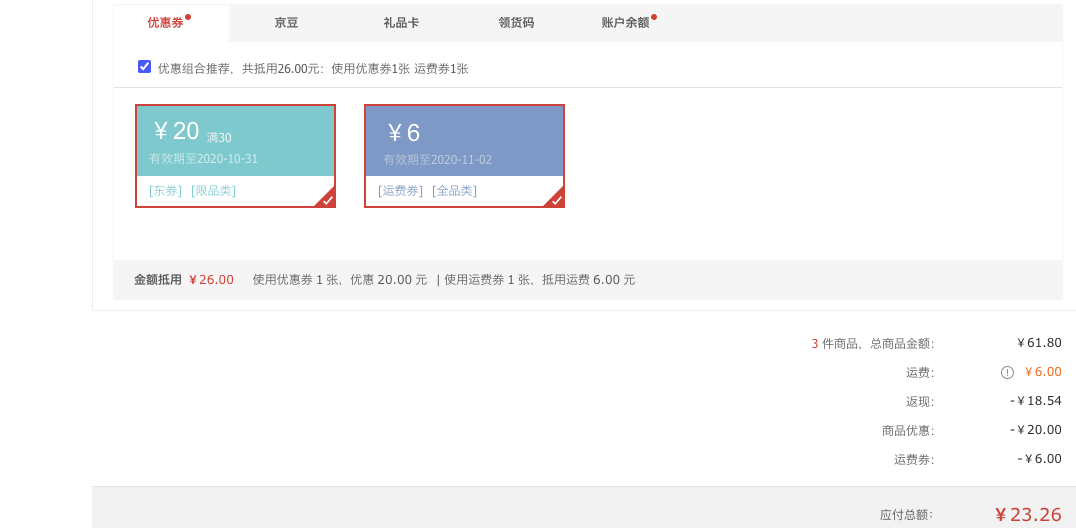Screen dimensions: 1076x528
Task: Click the orange ¥6.00 shipping fee
Action: [1043, 372]
